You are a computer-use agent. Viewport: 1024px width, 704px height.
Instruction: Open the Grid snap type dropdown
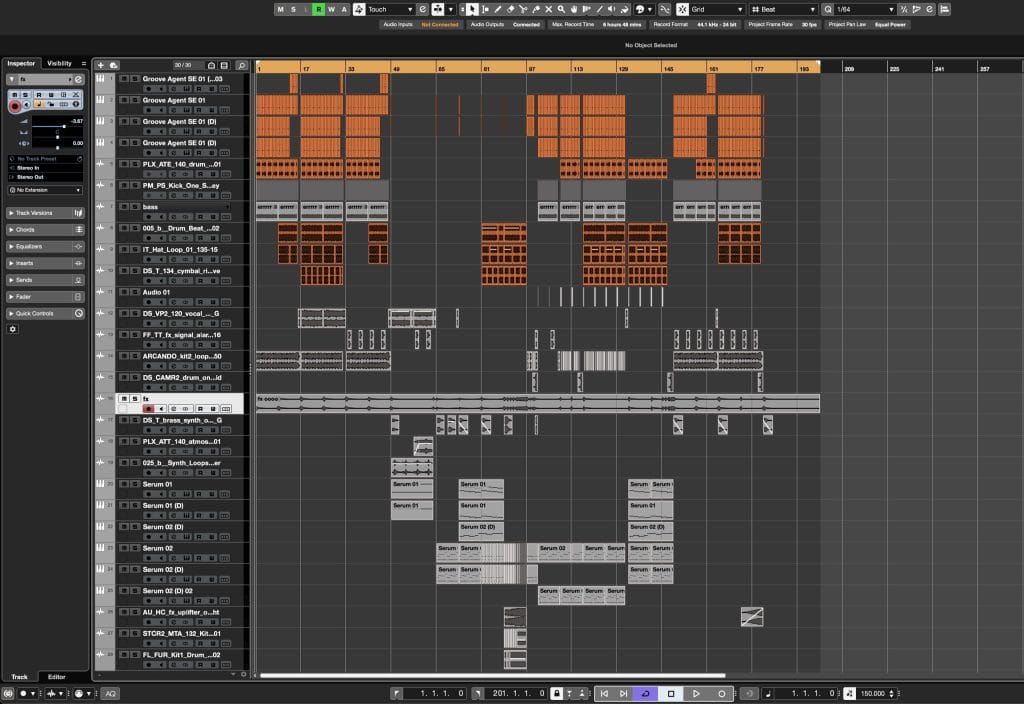click(715, 9)
